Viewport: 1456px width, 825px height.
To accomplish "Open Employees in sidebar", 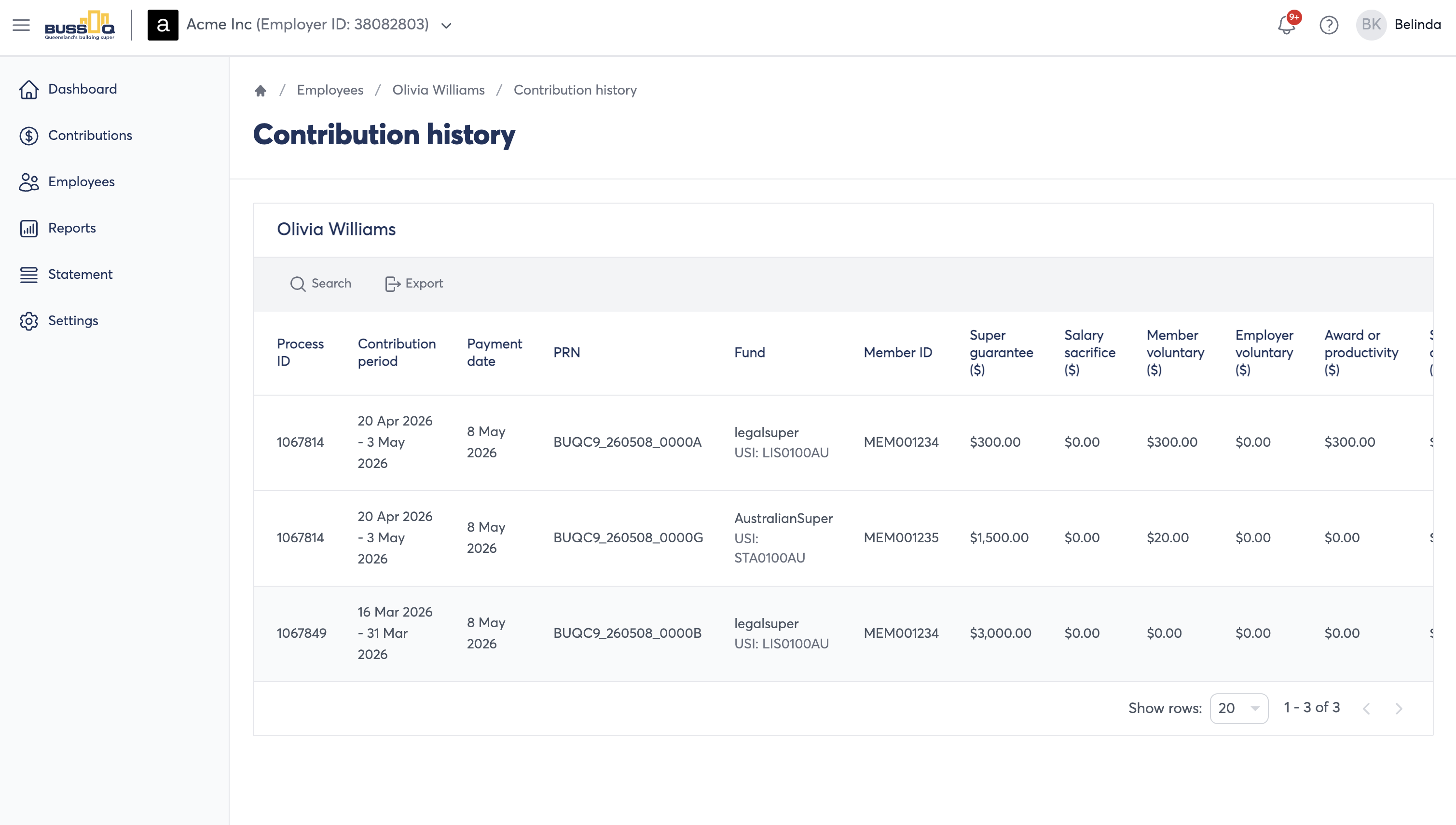I will coord(81,182).
